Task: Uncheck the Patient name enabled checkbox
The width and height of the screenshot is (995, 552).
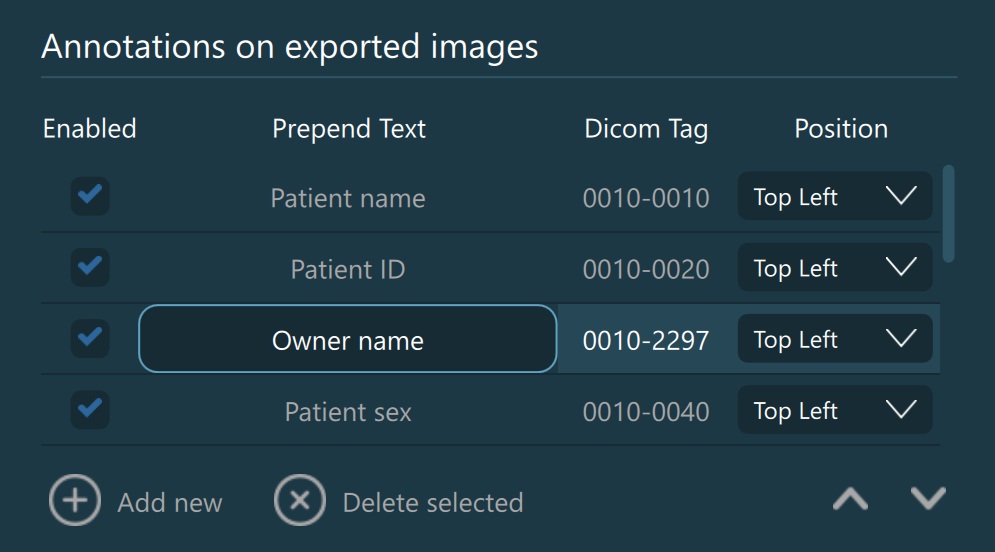Action: click(x=90, y=196)
